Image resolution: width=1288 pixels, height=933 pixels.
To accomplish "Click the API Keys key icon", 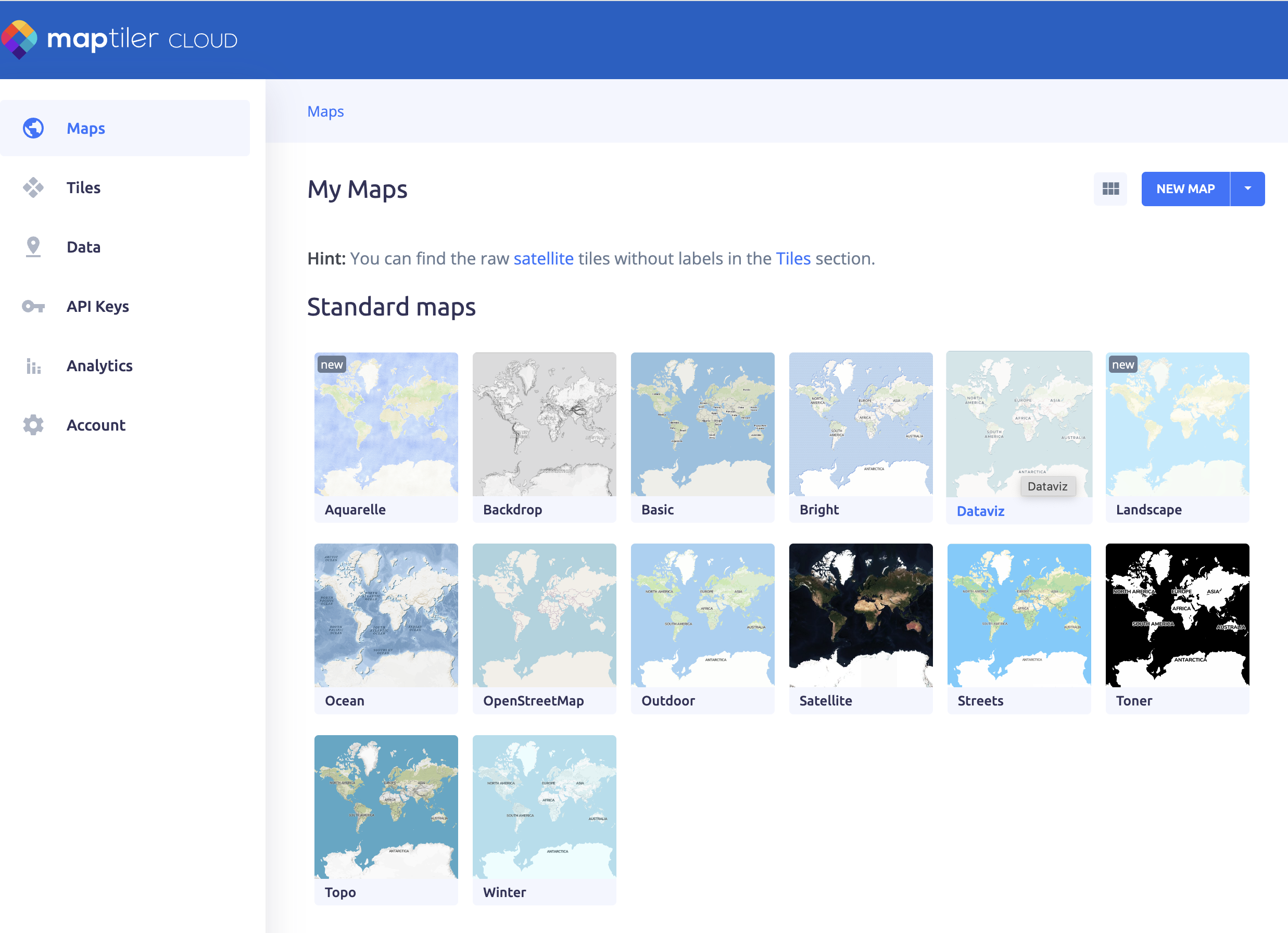I will 33,307.
